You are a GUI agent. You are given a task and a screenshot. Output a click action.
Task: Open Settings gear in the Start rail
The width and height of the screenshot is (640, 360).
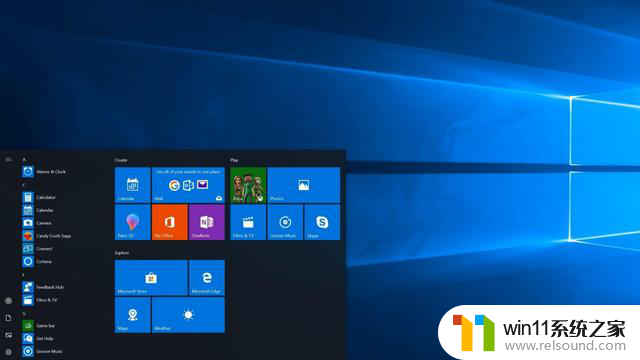9,352
